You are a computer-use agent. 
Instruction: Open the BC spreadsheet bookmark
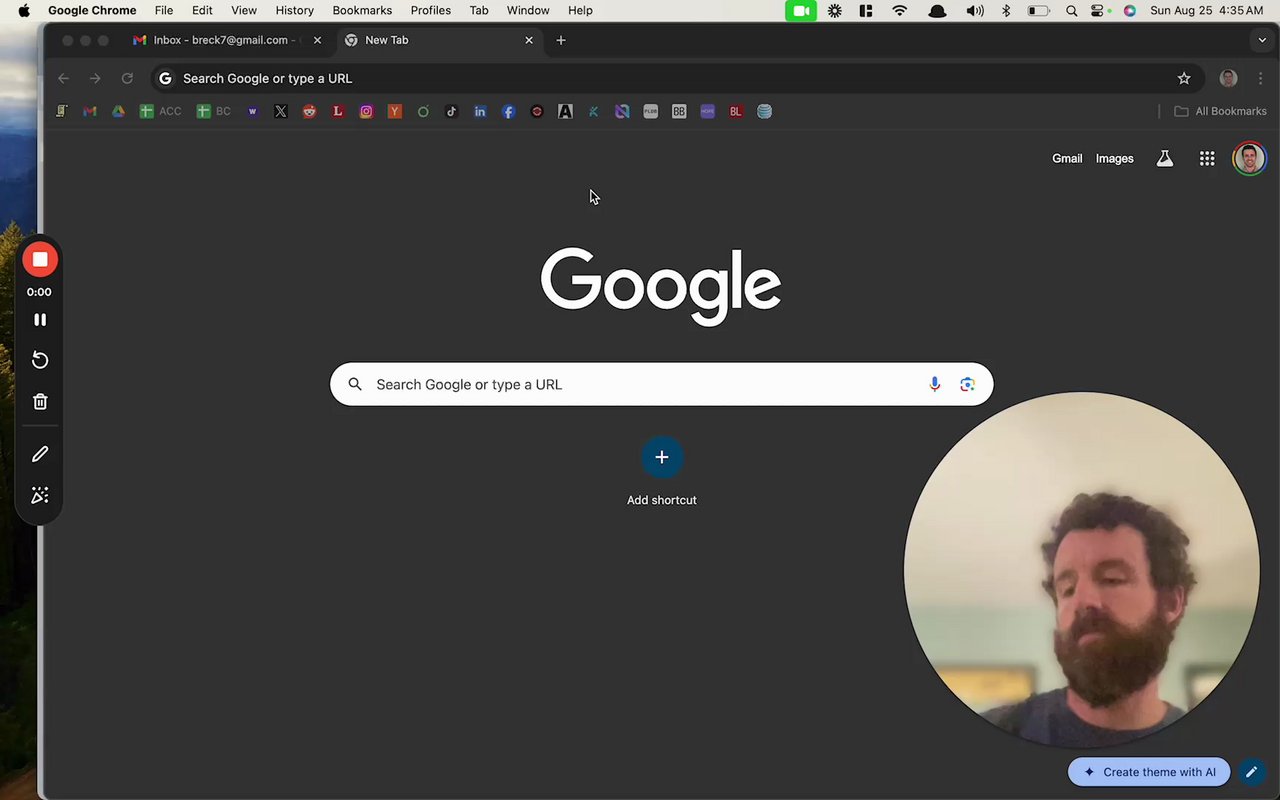tap(214, 111)
